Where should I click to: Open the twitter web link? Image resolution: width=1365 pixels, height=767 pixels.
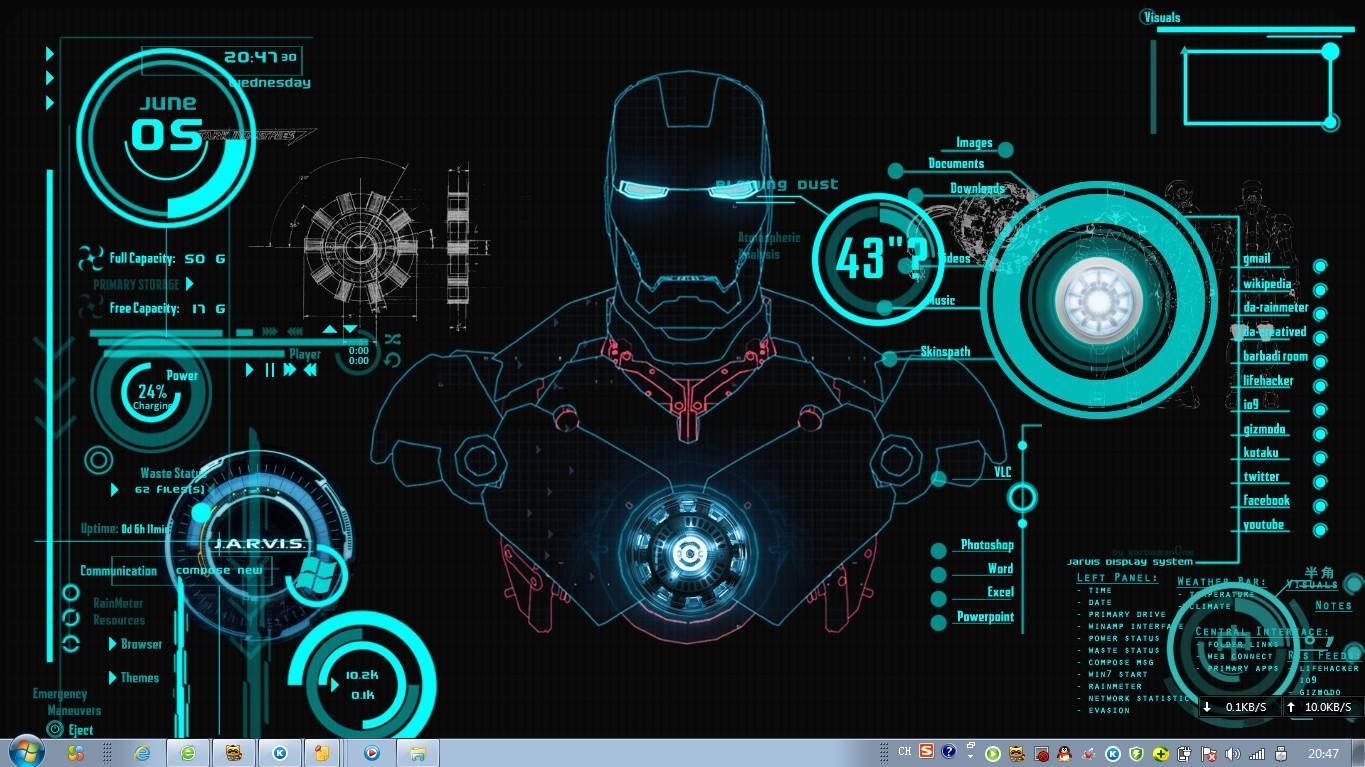coord(1261,477)
